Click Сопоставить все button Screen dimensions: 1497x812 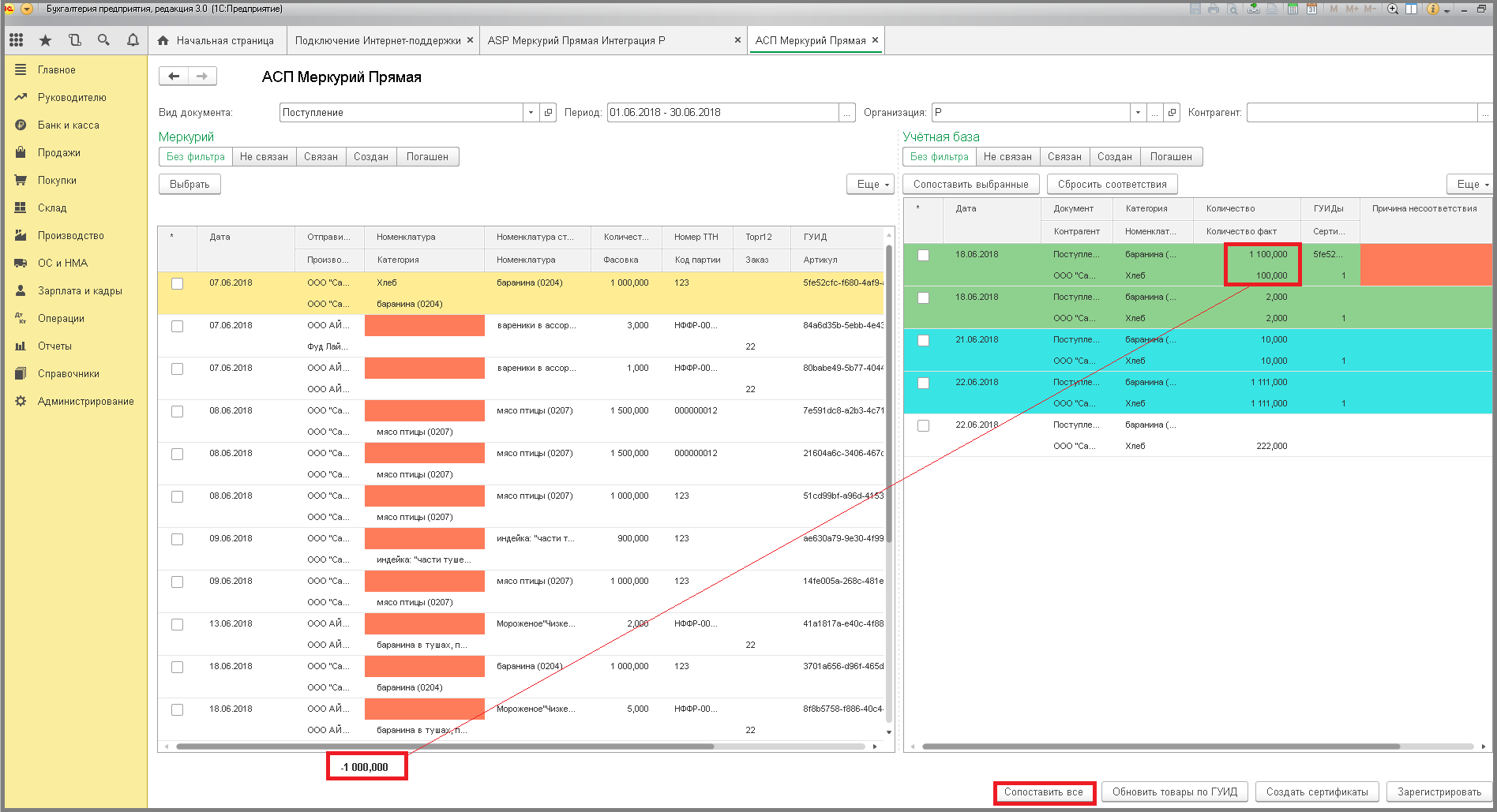(1044, 792)
